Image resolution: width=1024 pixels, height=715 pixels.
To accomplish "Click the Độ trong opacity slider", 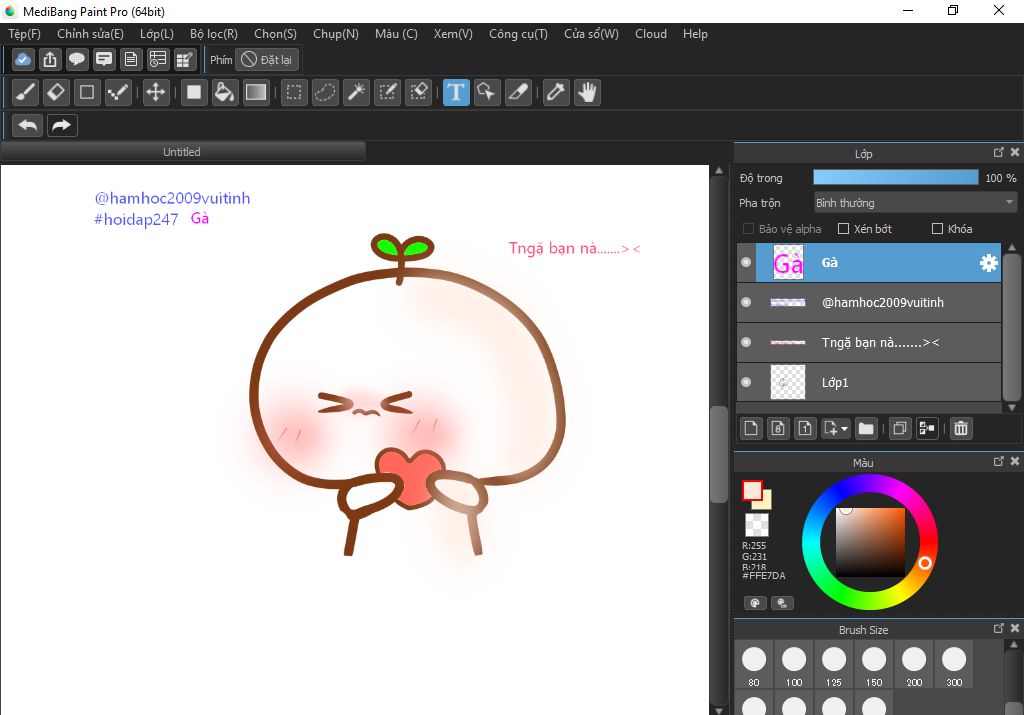I will [896, 178].
